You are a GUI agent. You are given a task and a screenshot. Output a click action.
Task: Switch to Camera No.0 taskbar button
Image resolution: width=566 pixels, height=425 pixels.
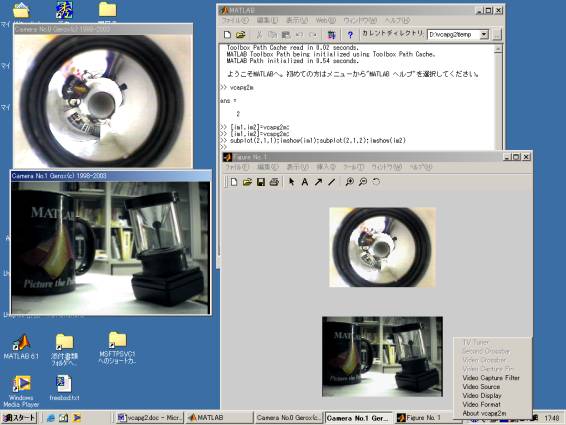[288, 418]
